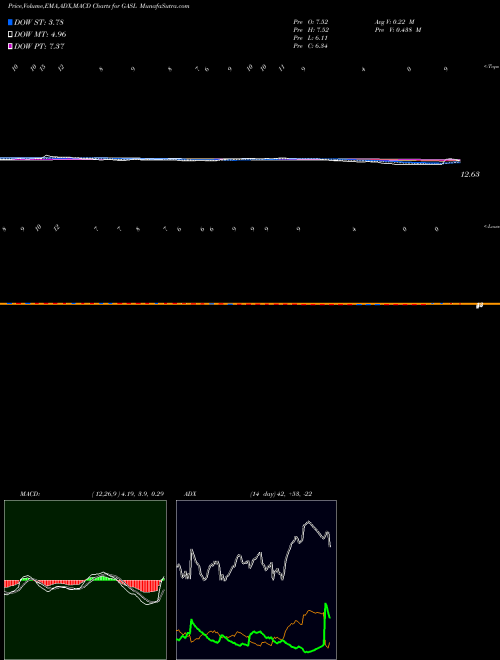Viewport: 500px width, 660px height.
Task: Click the 12.63 price label
Action: point(470,174)
